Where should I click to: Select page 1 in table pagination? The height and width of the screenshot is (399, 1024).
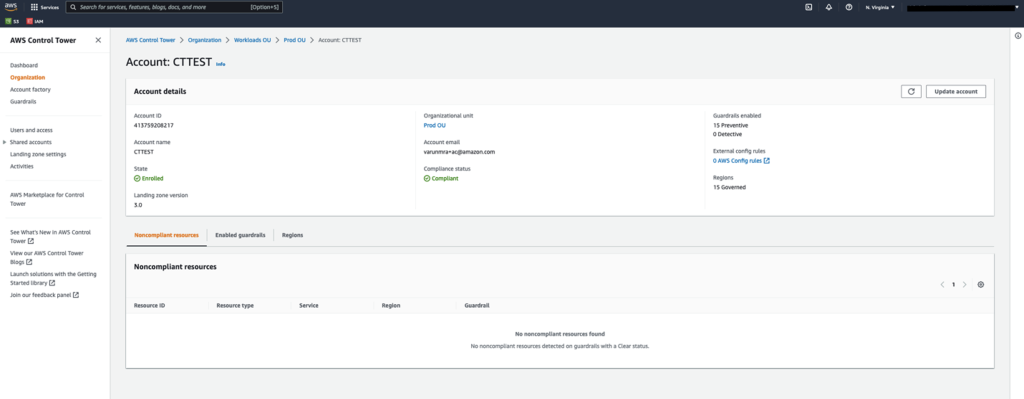coord(953,285)
